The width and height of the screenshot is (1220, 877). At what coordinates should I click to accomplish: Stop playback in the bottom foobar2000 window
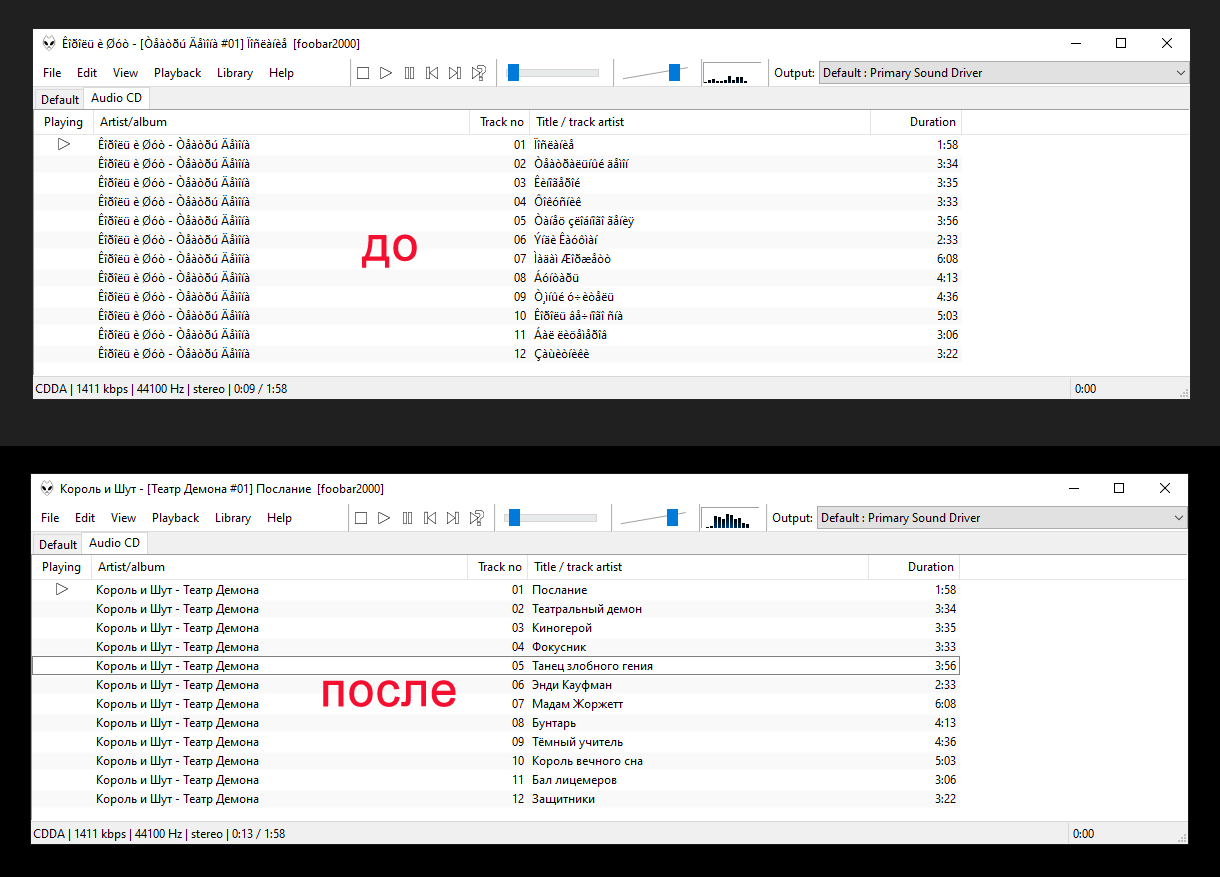coord(361,518)
